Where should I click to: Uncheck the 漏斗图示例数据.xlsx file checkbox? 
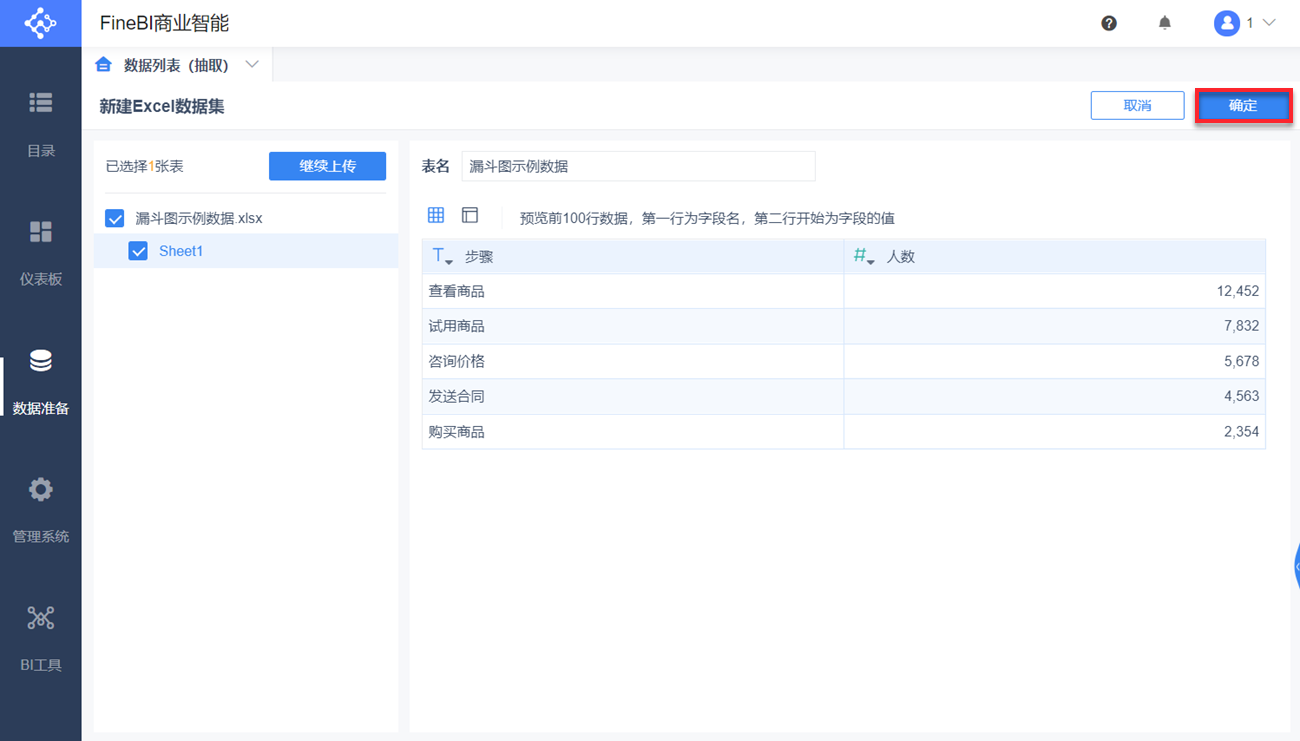(115, 218)
